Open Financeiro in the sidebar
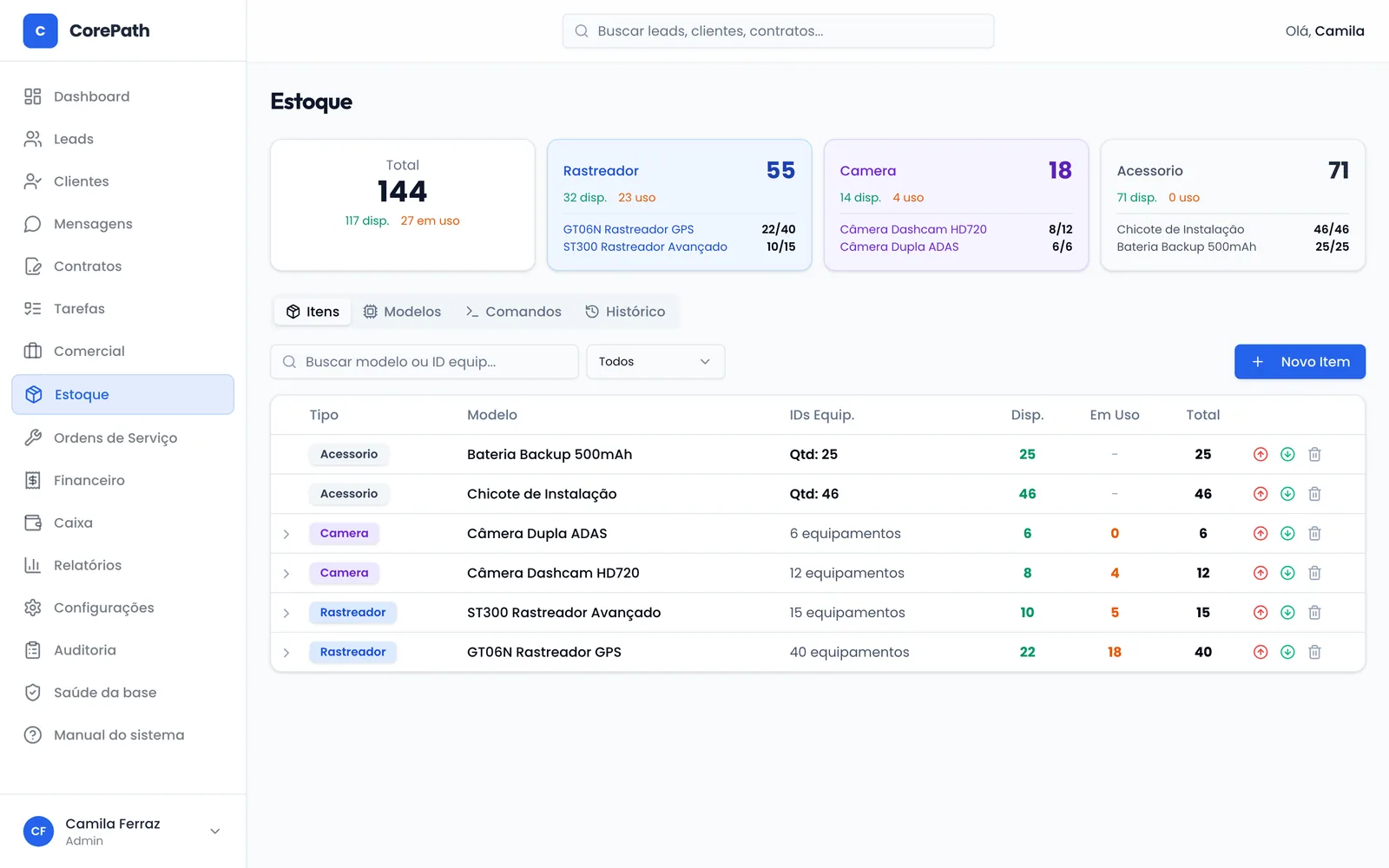This screenshot has height=868, width=1389. (x=123, y=480)
